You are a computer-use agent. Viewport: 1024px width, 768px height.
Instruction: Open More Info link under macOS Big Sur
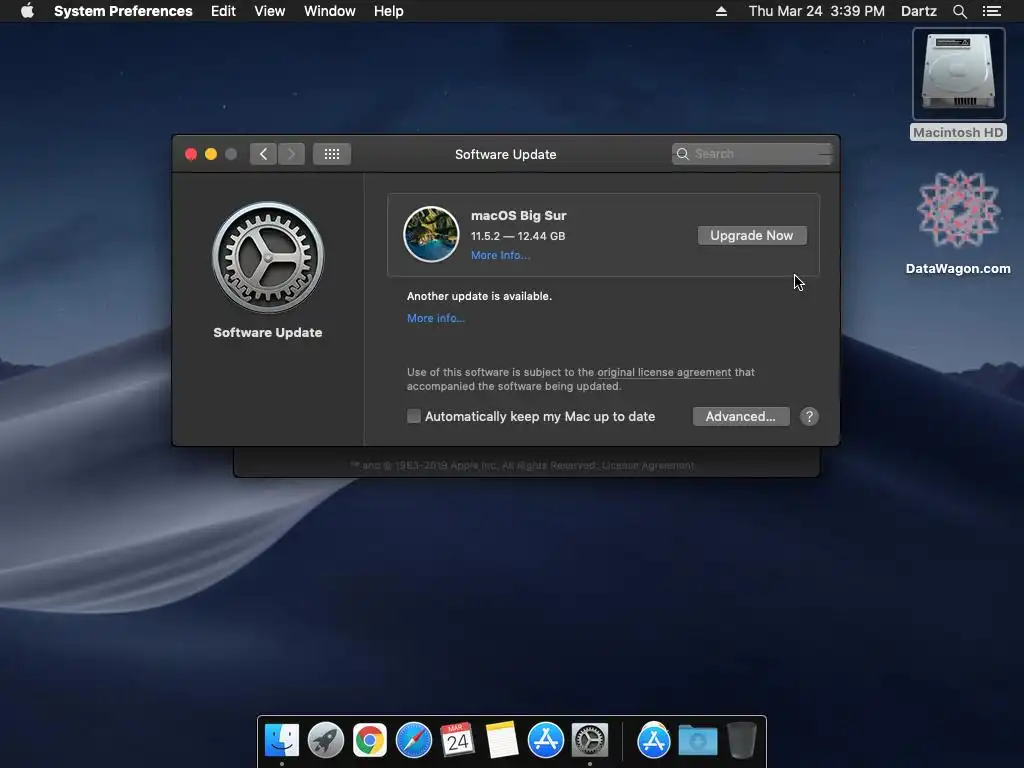(x=500, y=255)
